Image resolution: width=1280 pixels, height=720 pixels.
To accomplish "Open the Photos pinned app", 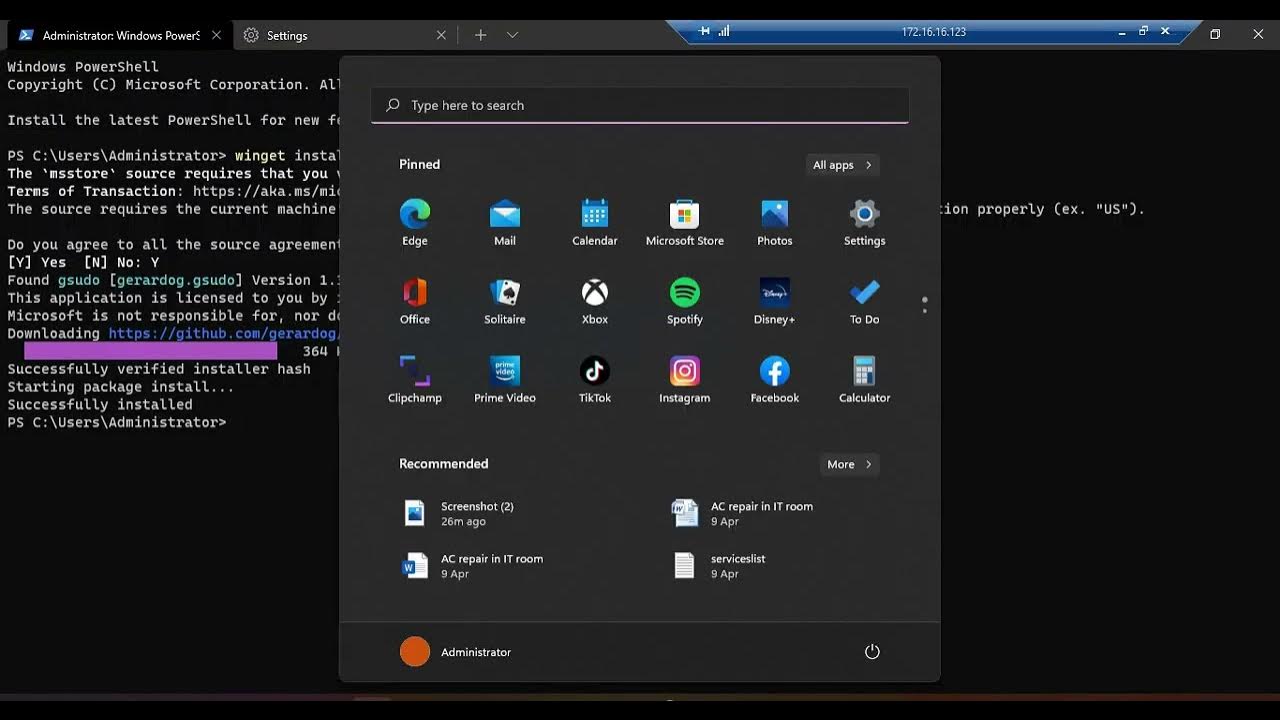I will [x=775, y=223].
